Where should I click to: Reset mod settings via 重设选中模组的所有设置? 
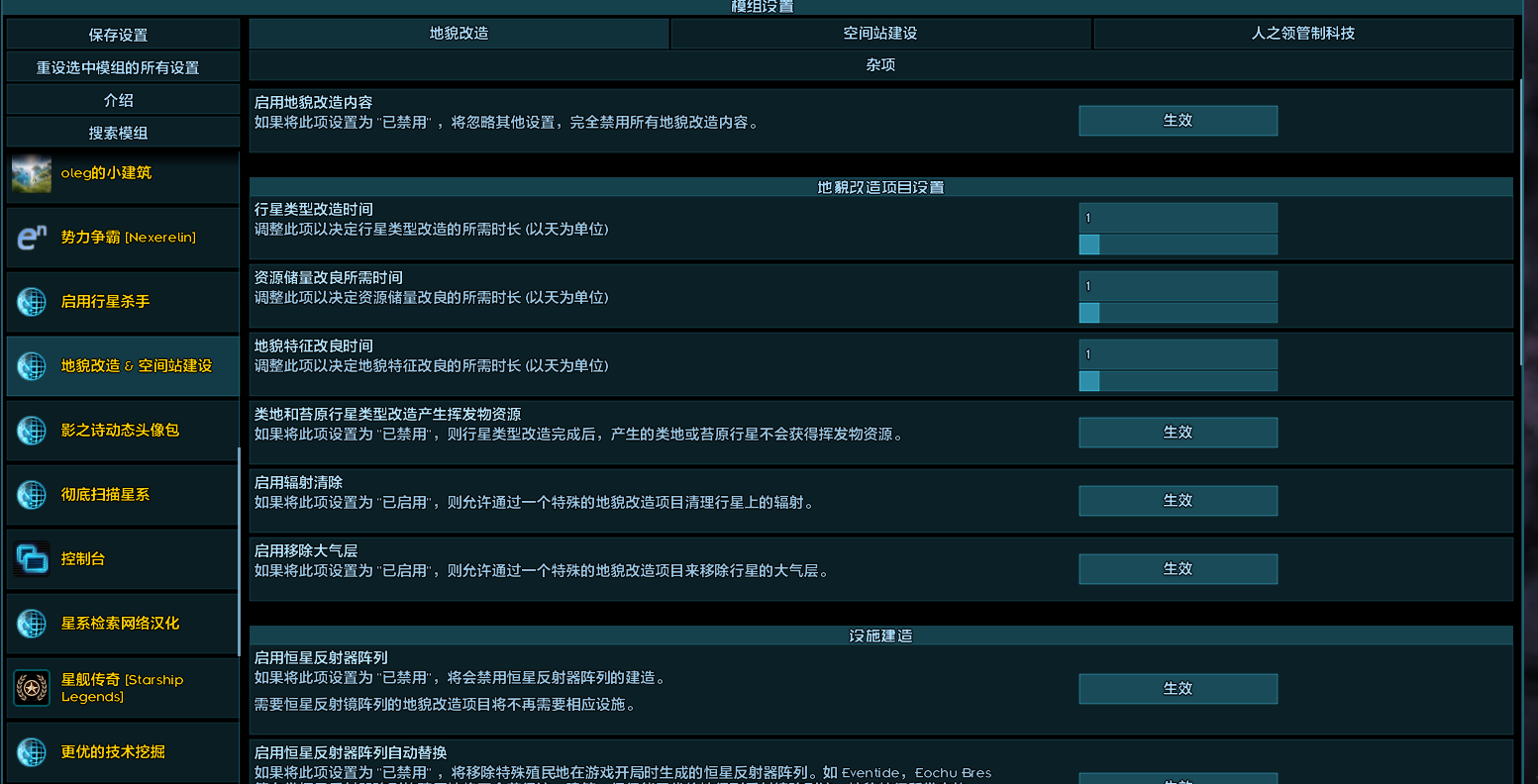point(123,67)
